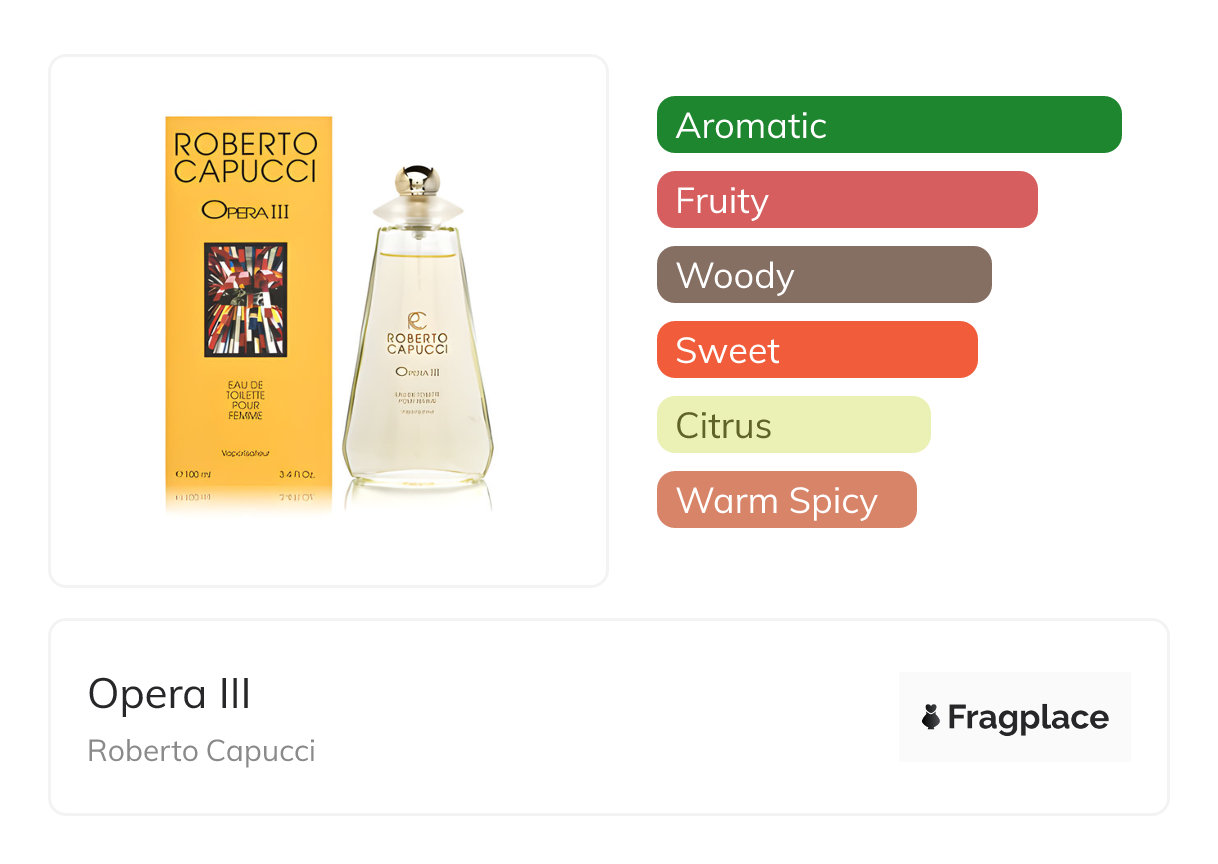Click the pale green Citrus accord bar
The height and width of the screenshot is (864, 1218).
(794, 425)
